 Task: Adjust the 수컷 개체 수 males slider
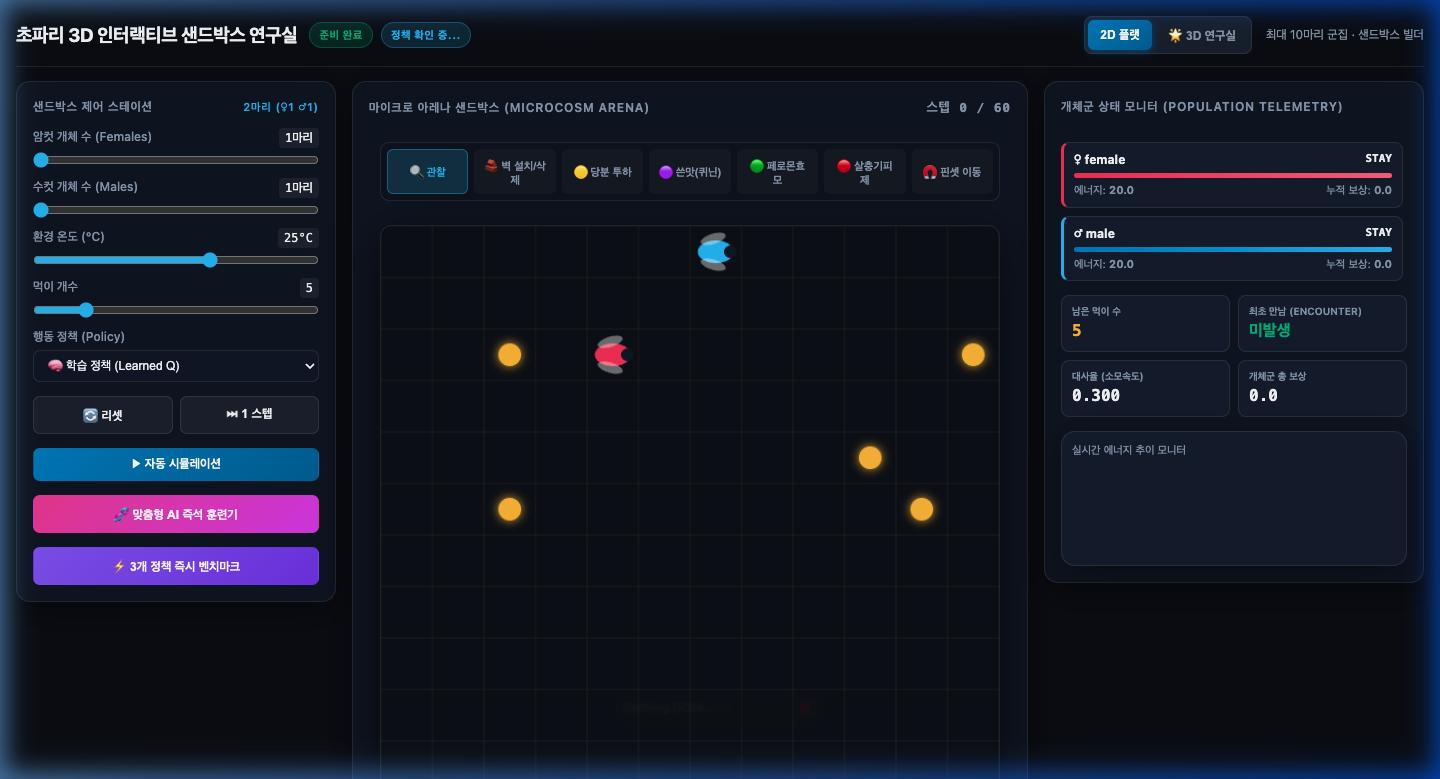[176, 210]
